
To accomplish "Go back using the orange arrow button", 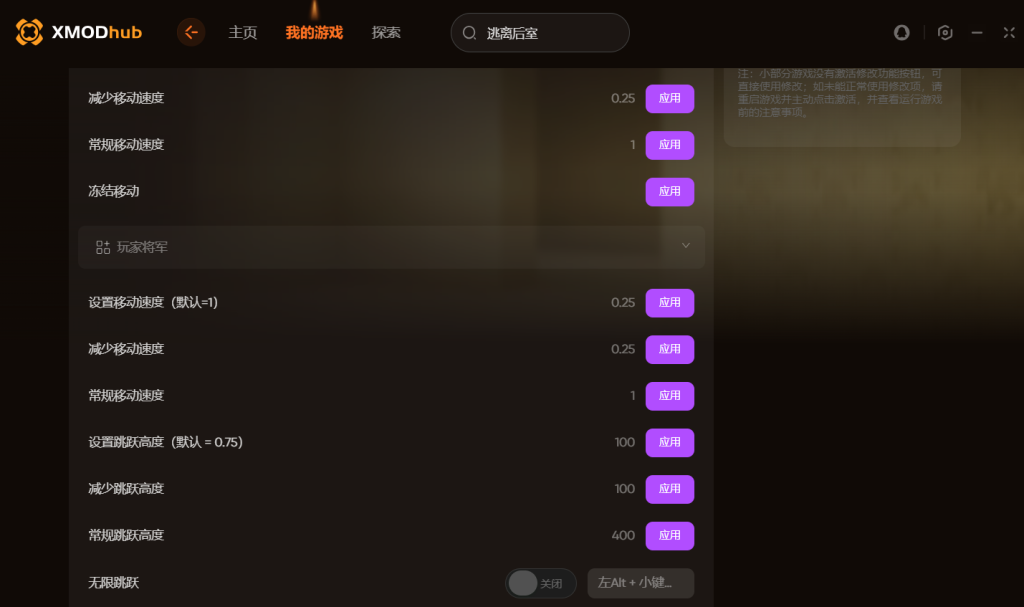I will (x=191, y=32).
